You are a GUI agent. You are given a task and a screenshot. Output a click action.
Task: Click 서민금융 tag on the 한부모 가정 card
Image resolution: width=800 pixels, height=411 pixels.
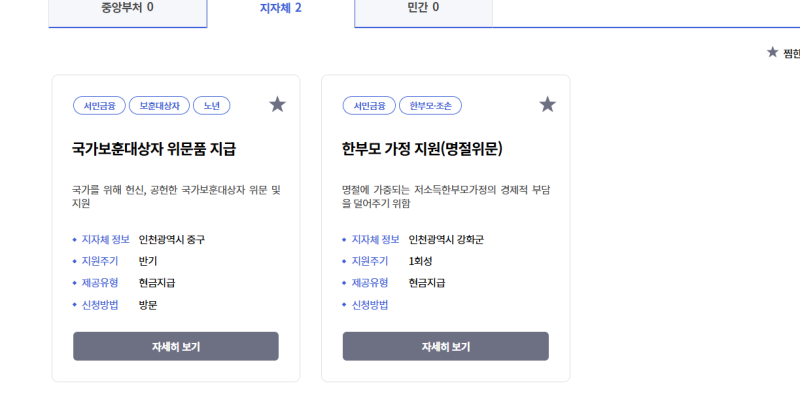click(x=368, y=105)
